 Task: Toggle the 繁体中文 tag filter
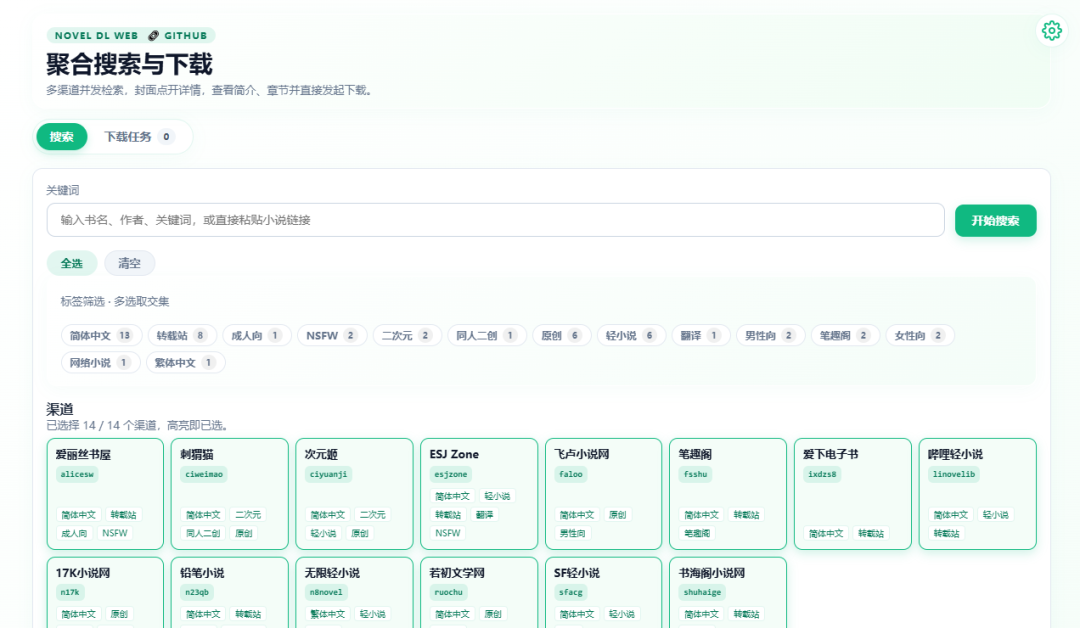click(x=184, y=362)
